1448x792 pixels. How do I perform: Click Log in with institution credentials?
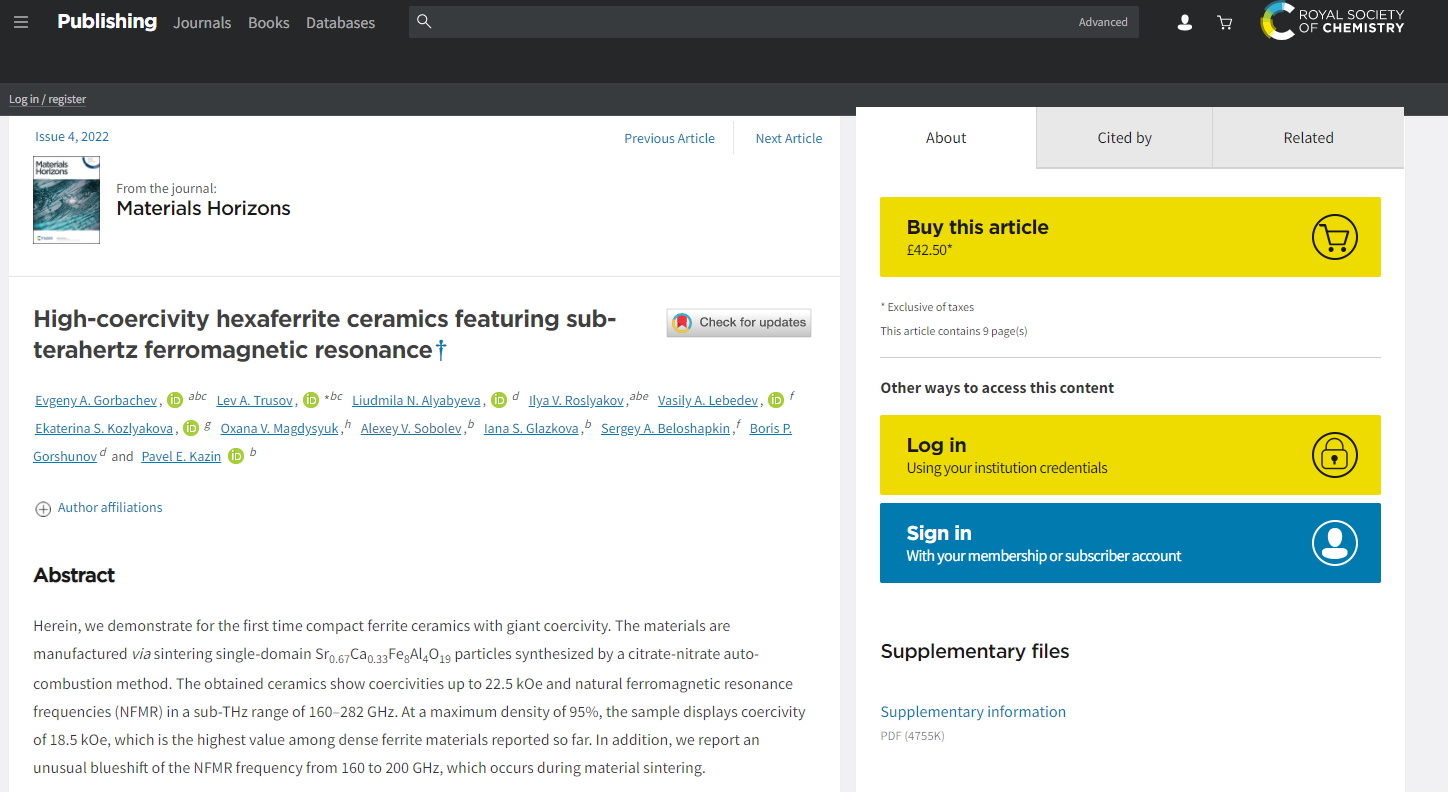pyautogui.click(x=1130, y=455)
